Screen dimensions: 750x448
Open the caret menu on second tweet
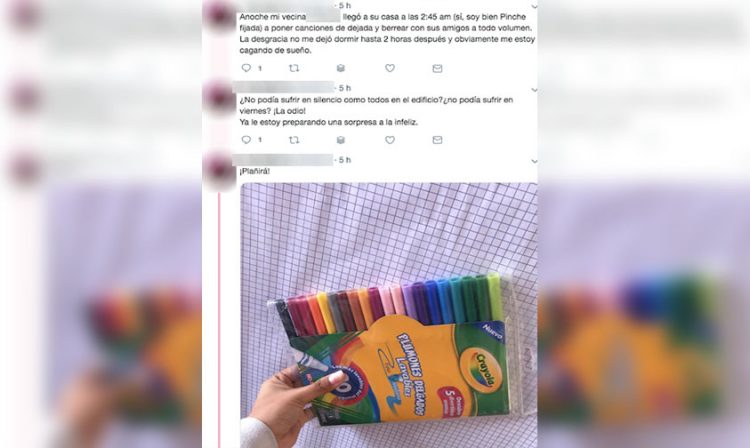(534, 90)
